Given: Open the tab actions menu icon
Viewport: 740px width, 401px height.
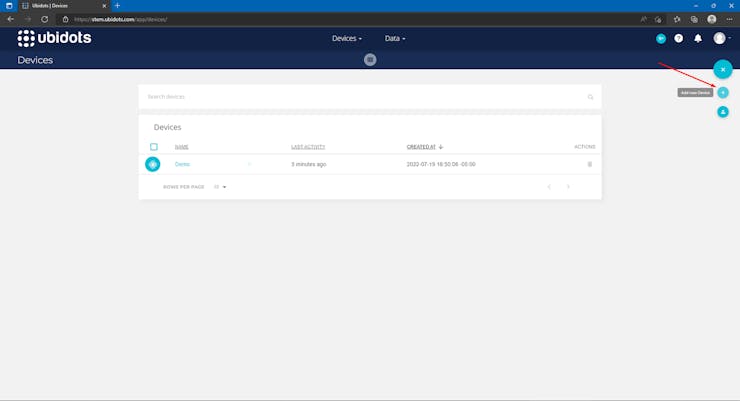Looking at the screenshot, I should click(9, 6).
